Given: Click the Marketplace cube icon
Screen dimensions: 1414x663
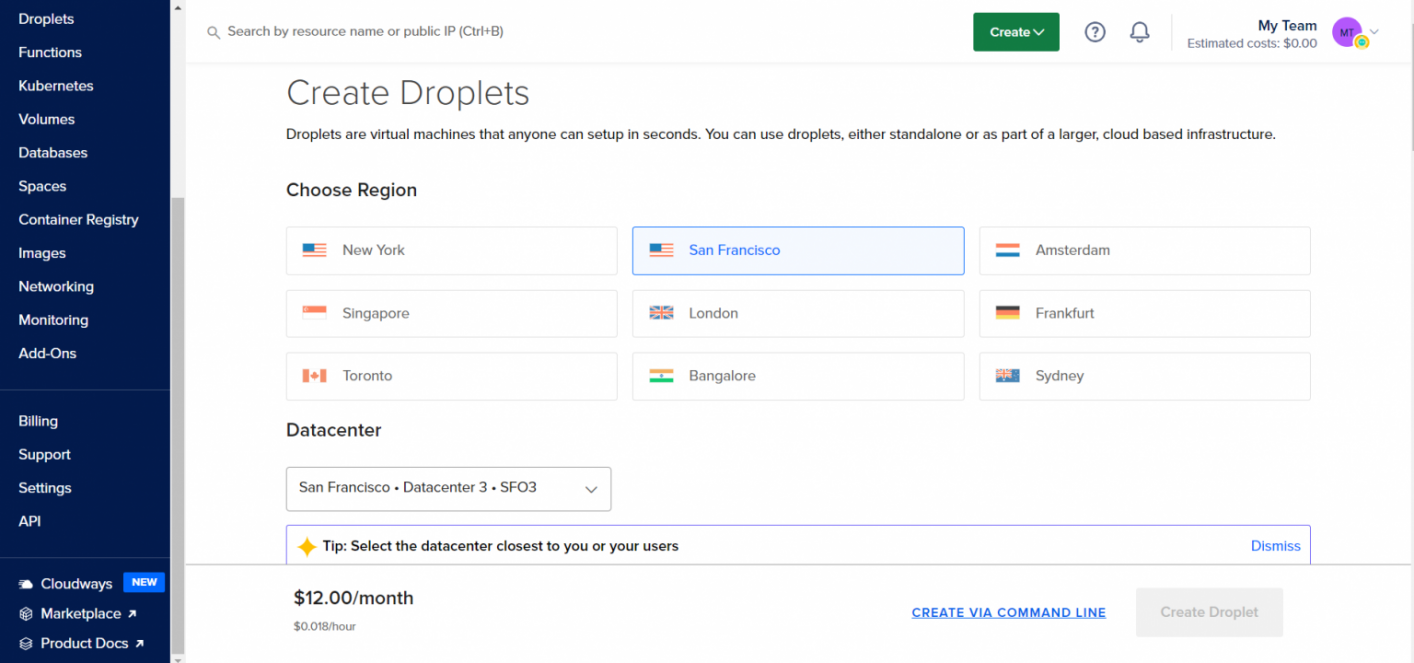Looking at the screenshot, I should pyautogui.click(x=26, y=614).
